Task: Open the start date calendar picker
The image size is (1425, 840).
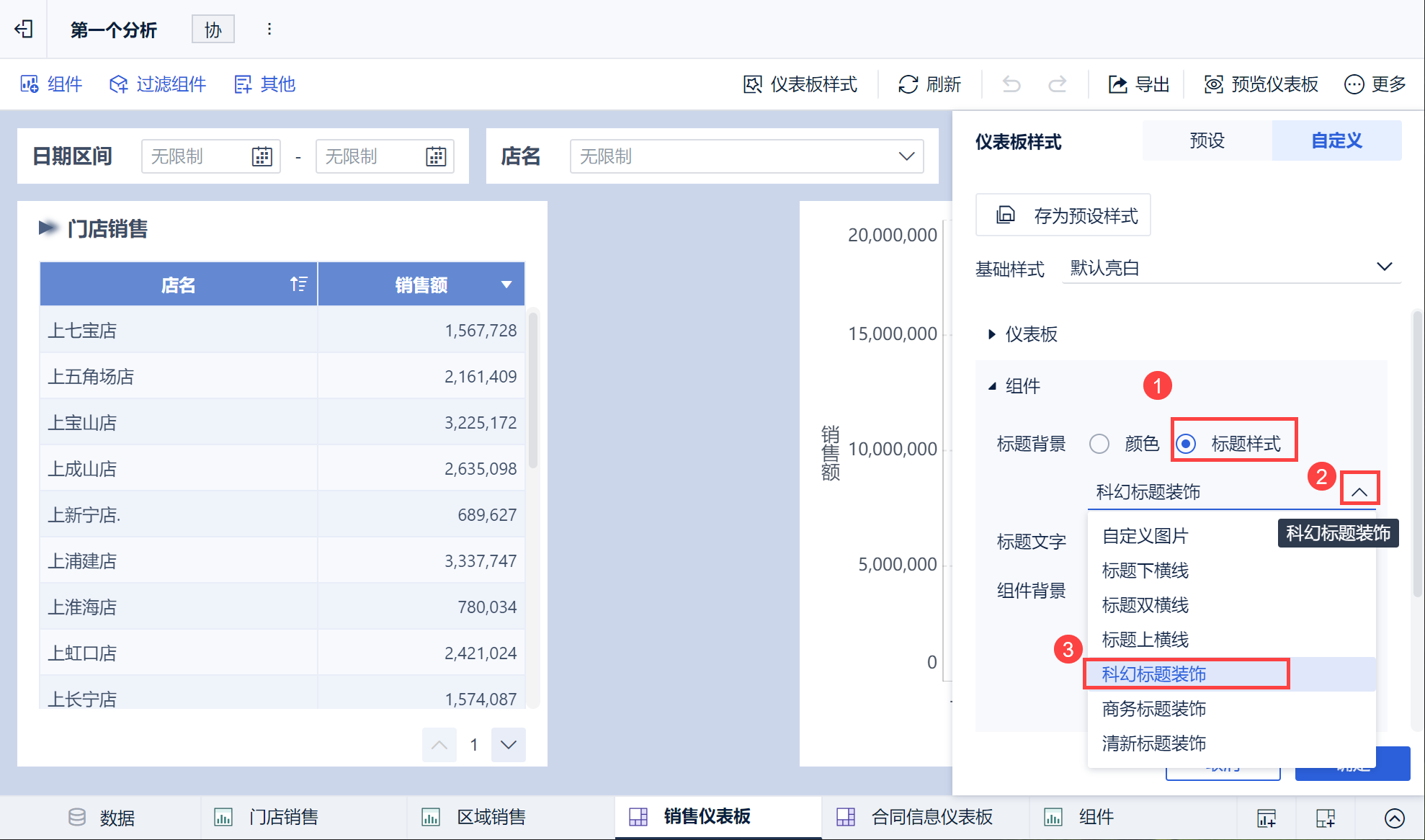Action: pyautogui.click(x=262, y=156)
